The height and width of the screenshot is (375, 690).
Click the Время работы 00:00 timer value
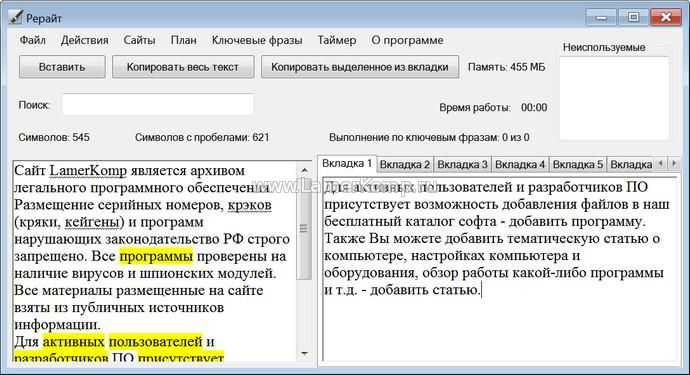pyautogui.click(x=534, y=107)
